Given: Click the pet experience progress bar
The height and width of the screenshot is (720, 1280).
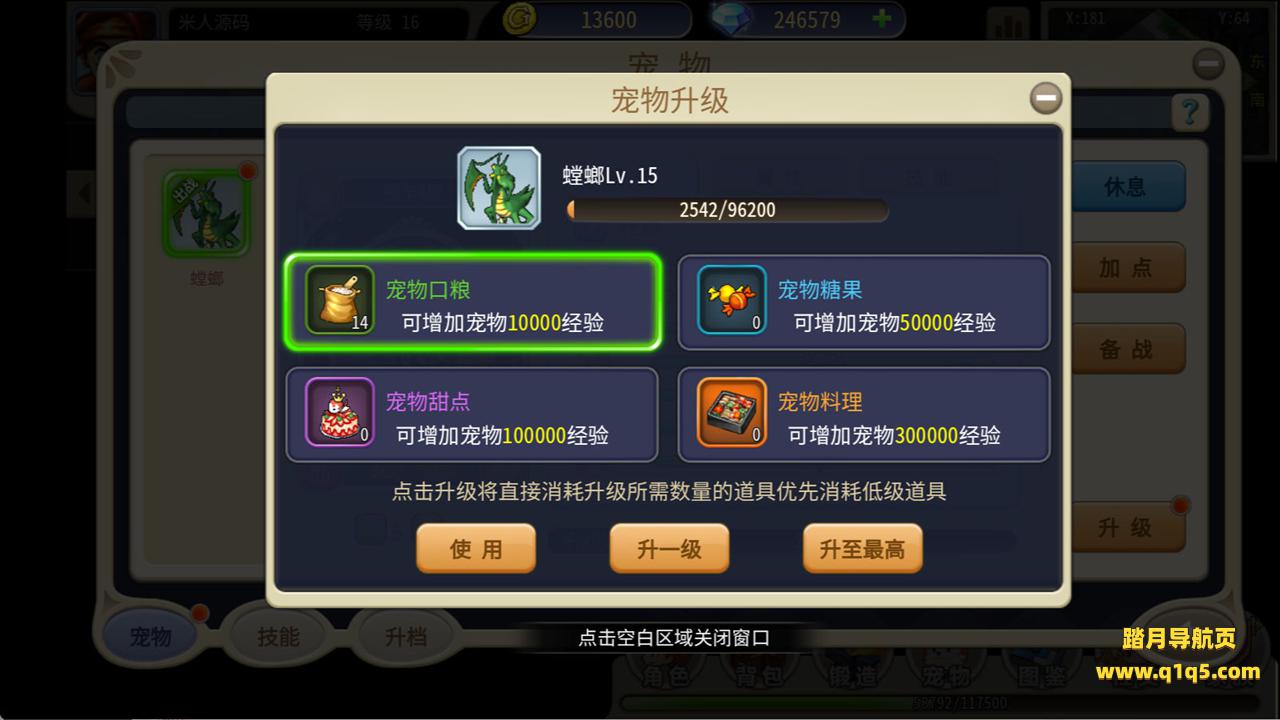Looking at the screenshot, I should [727, 210].
